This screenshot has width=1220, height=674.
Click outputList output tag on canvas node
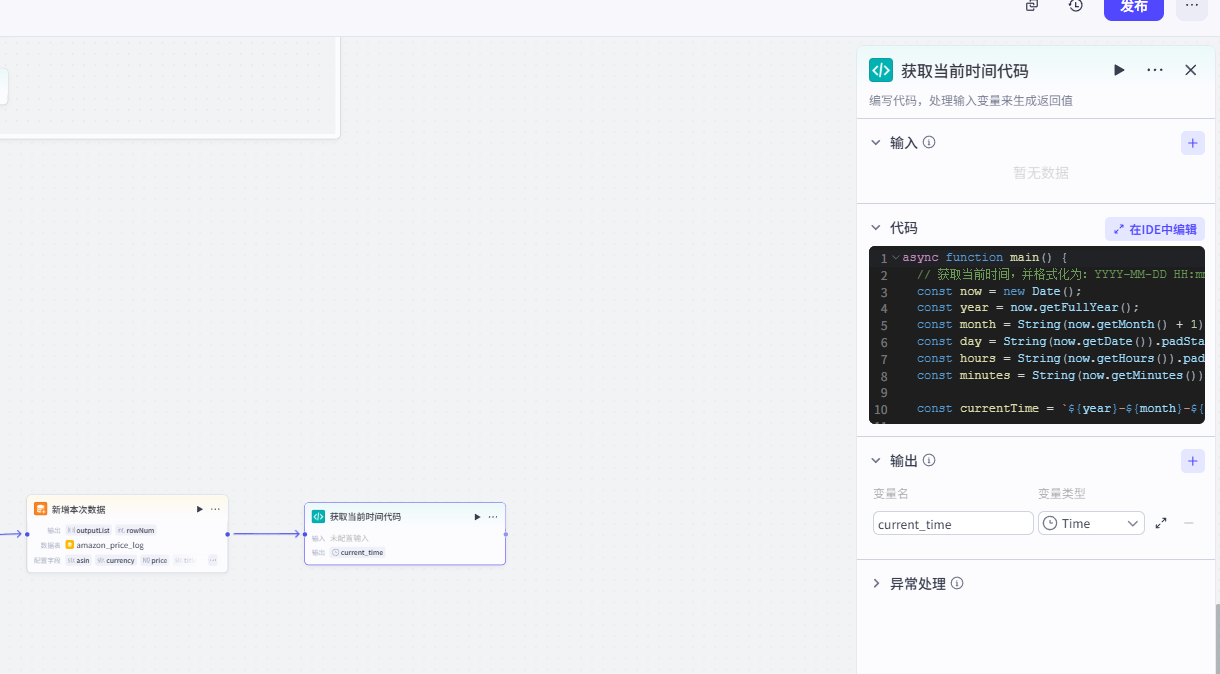pyautogui.click(x=88, y=530)
